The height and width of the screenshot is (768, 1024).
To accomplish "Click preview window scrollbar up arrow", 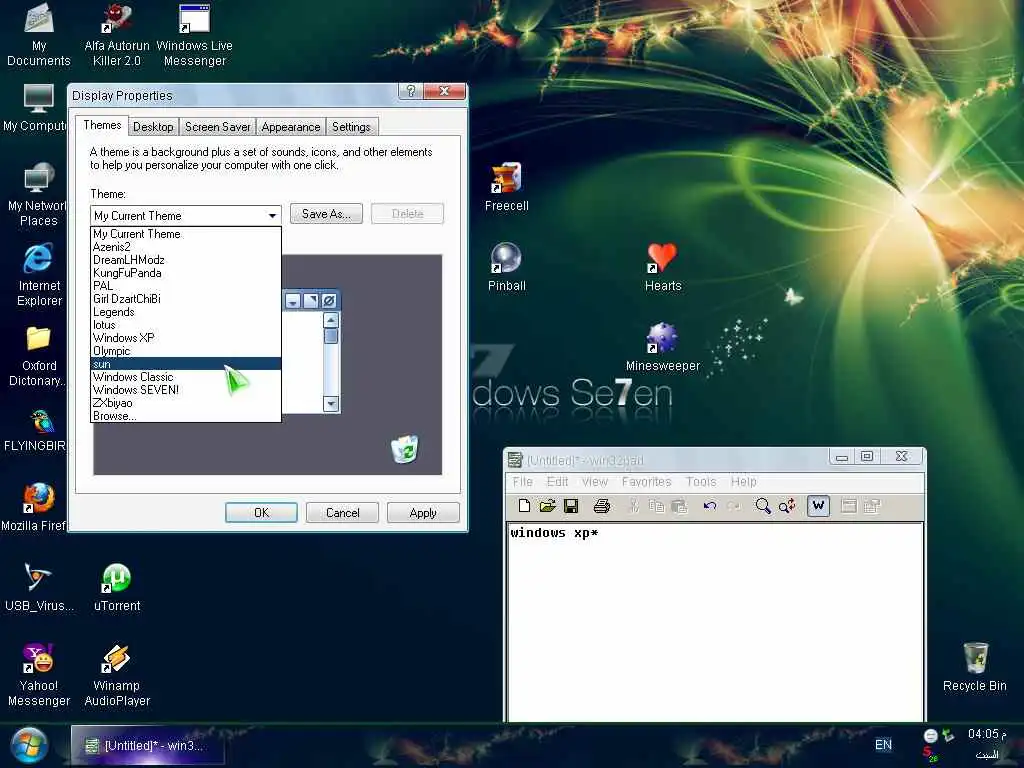I will coord(331,320).
